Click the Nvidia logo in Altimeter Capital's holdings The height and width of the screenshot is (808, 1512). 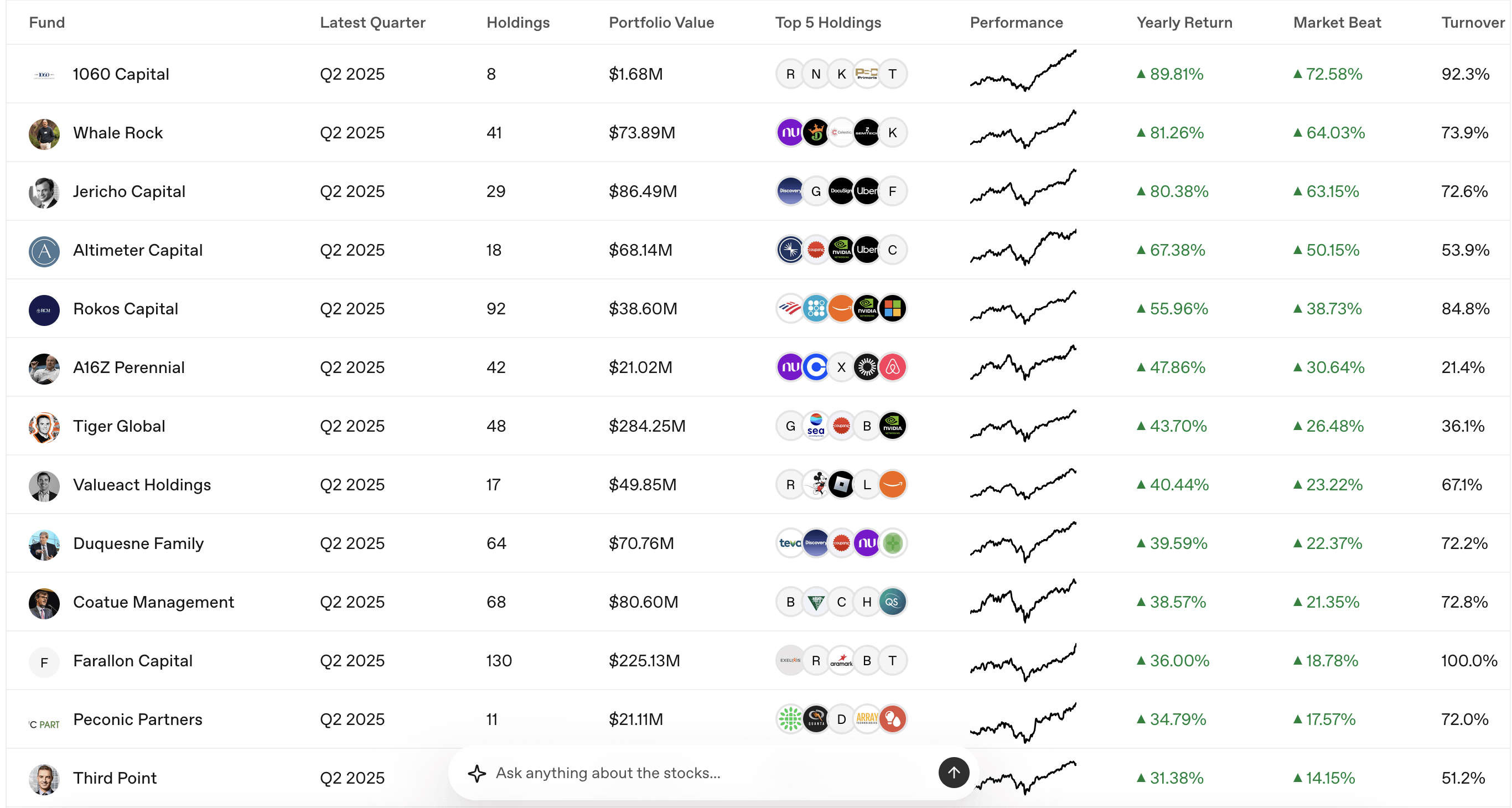(x=841, y=250)
